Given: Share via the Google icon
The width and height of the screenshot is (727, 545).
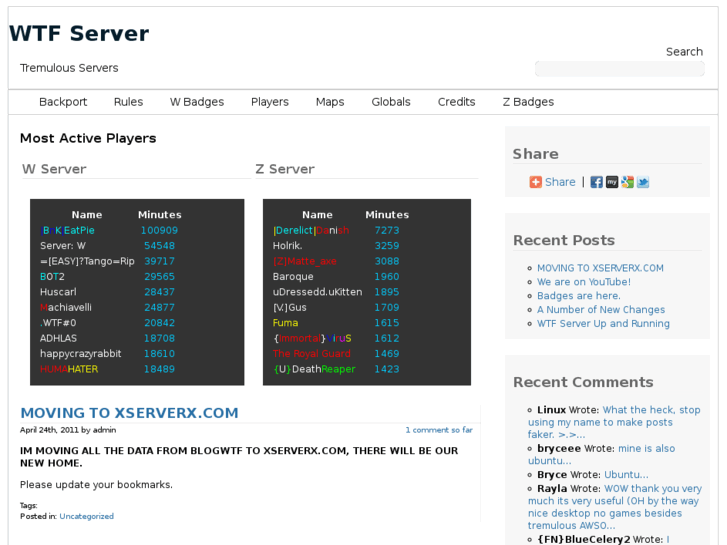Looking at the screenshot, I should 627,182.
